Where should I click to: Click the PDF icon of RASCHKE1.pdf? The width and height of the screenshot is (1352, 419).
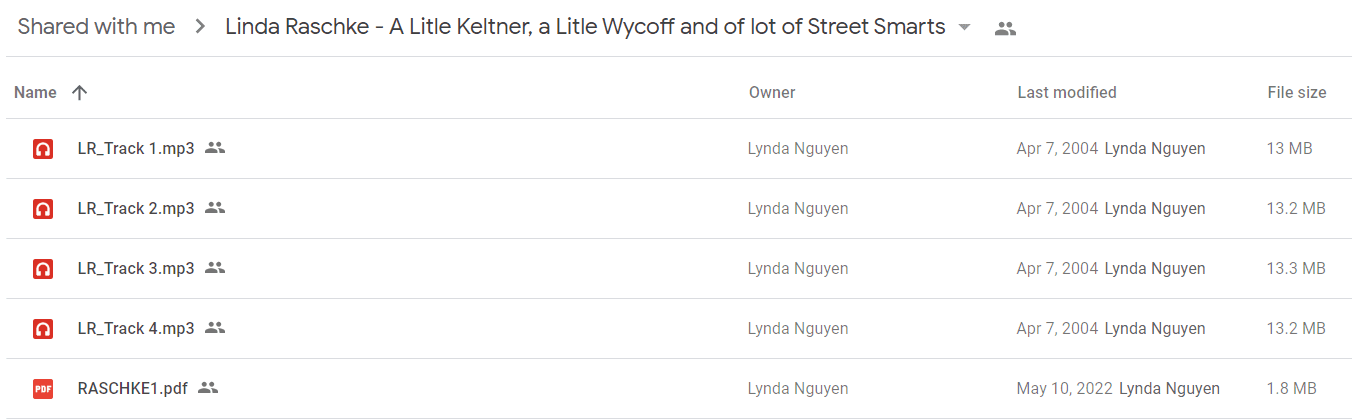(x=42, y=389)
